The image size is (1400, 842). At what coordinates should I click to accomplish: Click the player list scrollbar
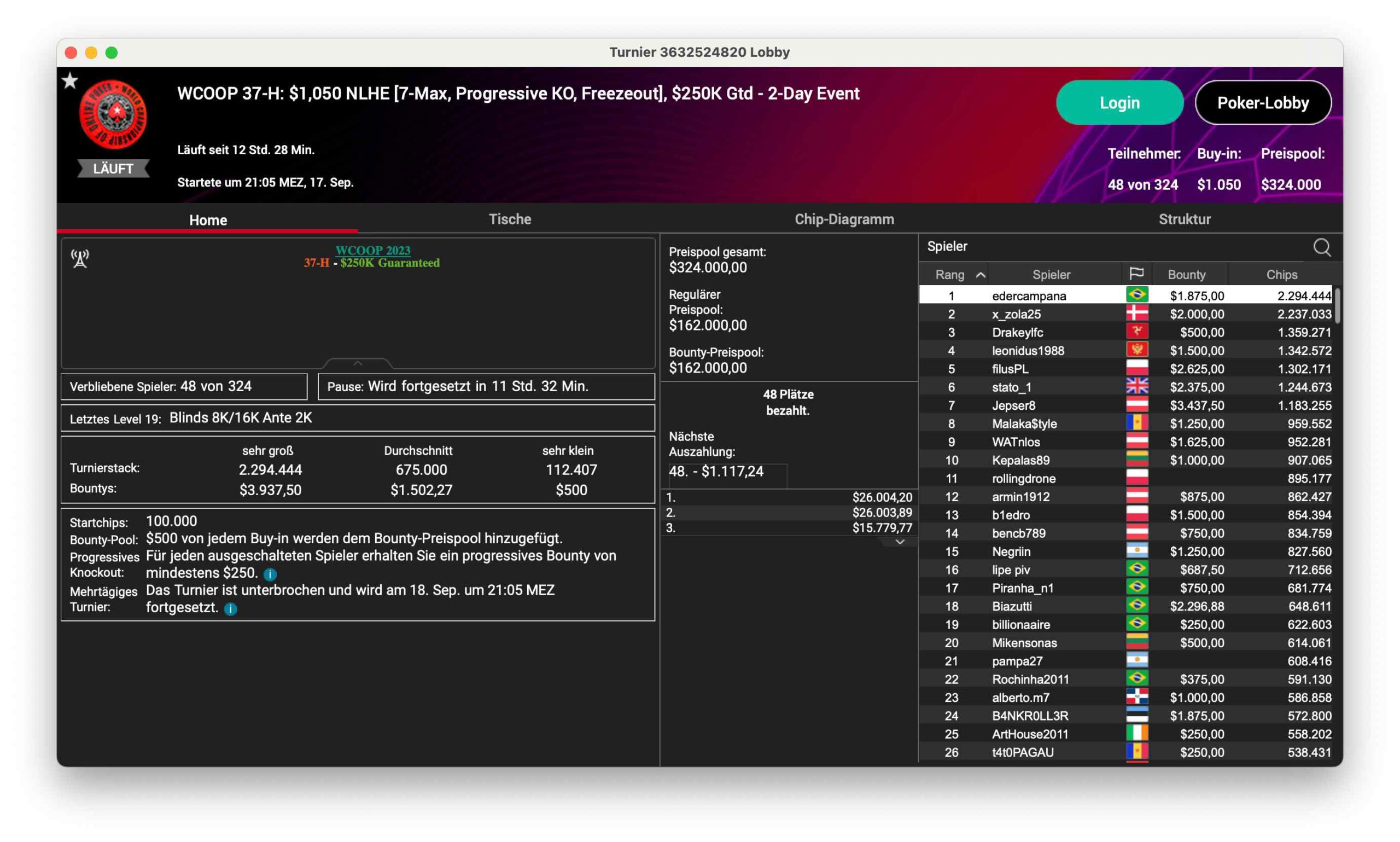point(1337,306)
